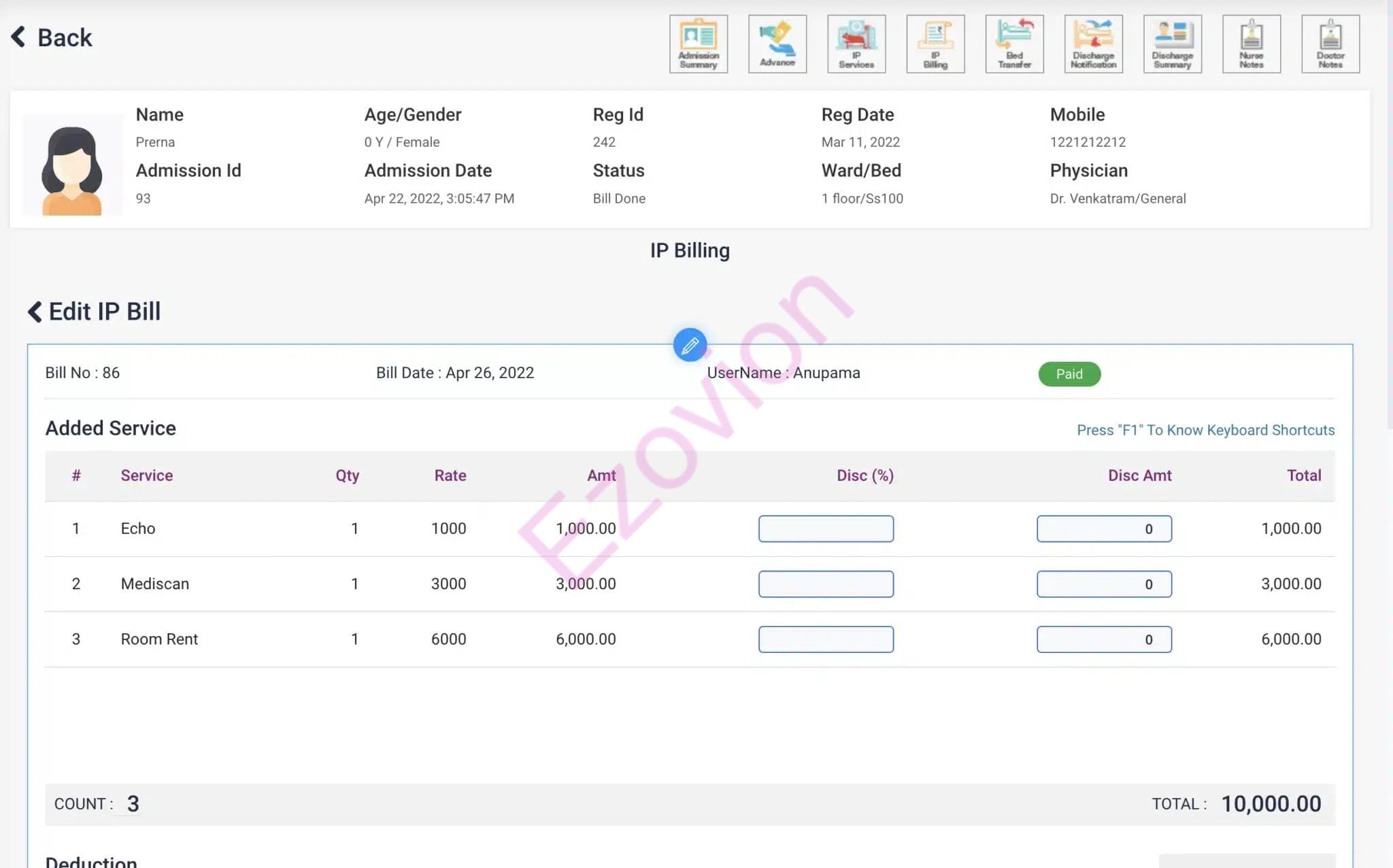Click the green Paid status badge
1393x868 pixels.
(x=1069, y=374)
